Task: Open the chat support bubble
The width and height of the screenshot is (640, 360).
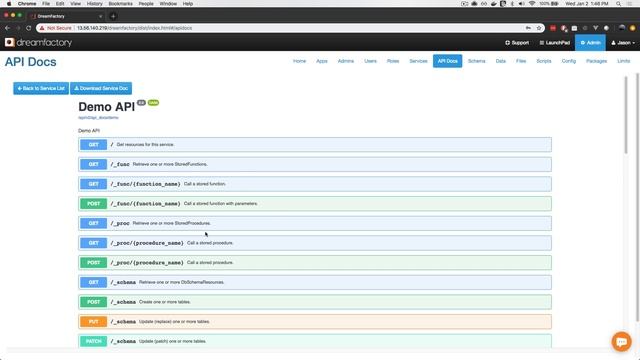Action: 621,341
